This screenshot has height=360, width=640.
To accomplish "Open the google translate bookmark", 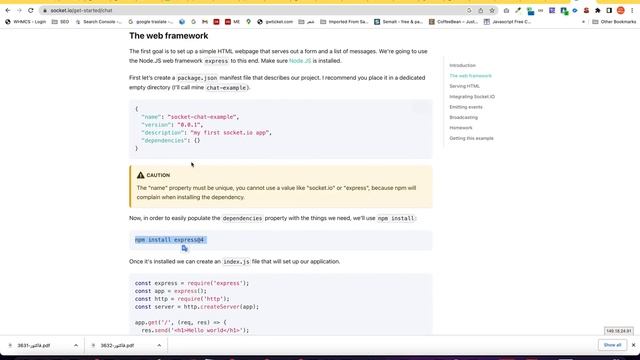I will click(151, 22).
